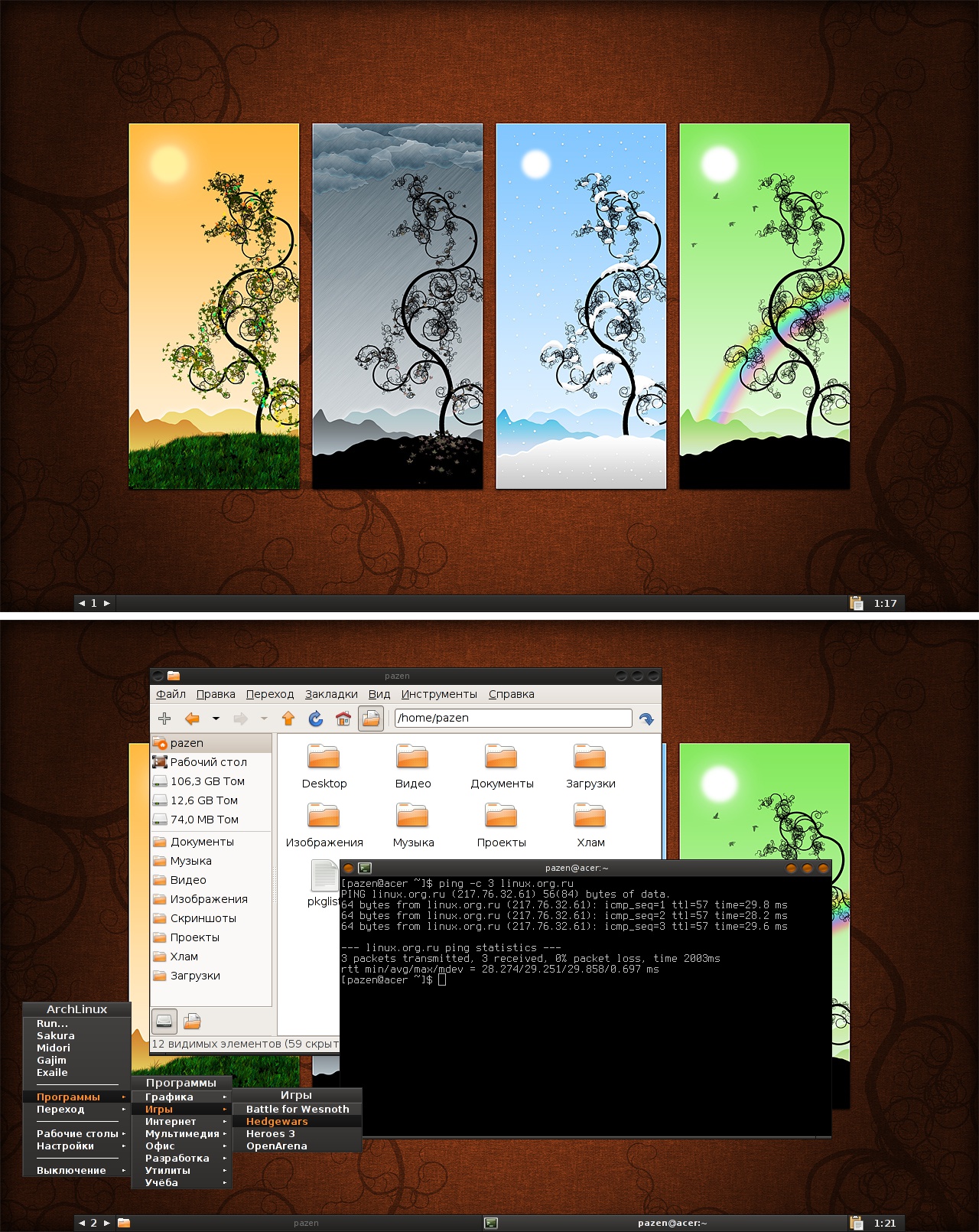Open a new tab with the plus icon
This screenshot has width=979, height=1232.
(164, 719)
